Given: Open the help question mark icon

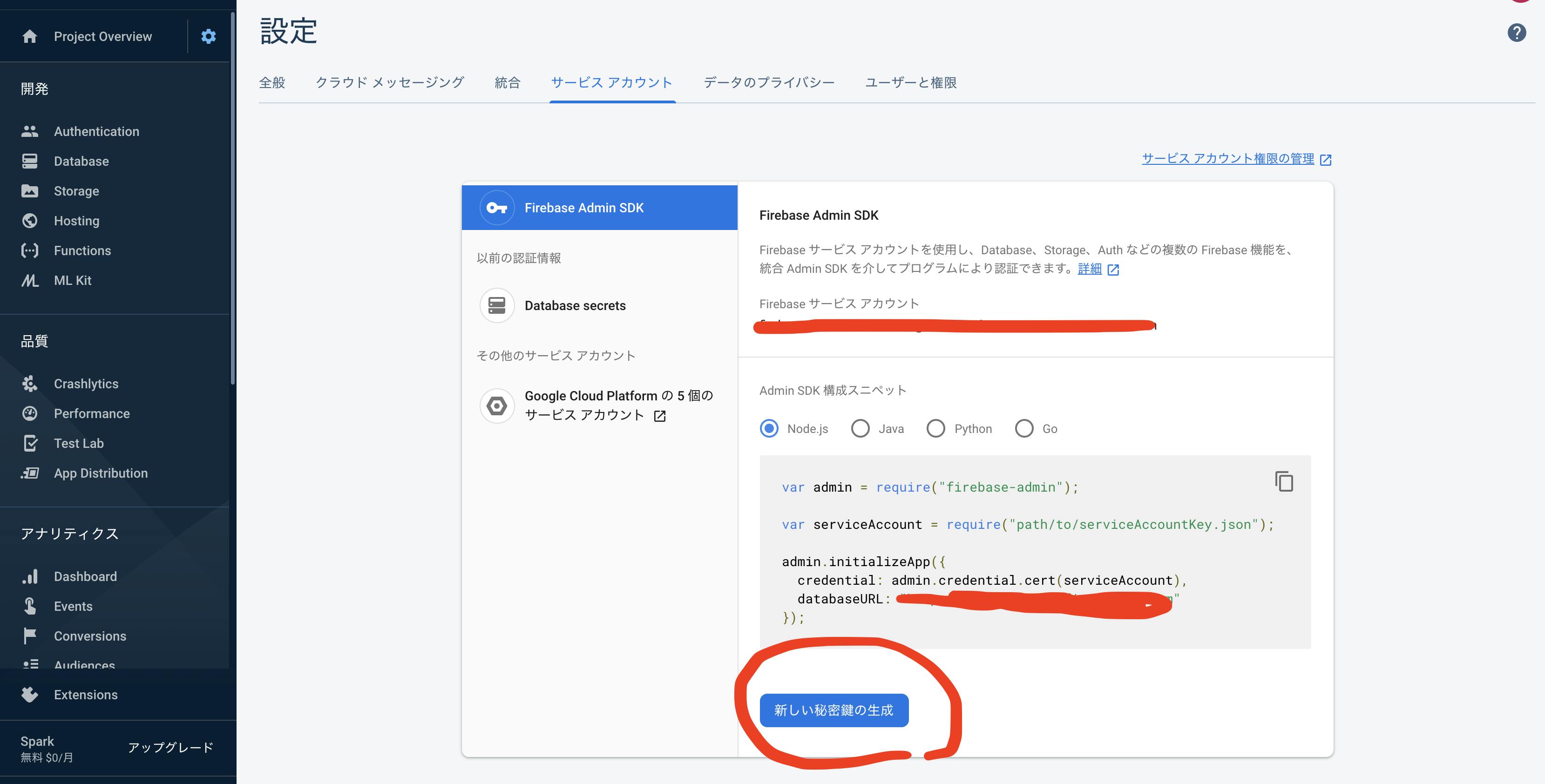Looking at the screenshot, I should tap(1516, 33).
